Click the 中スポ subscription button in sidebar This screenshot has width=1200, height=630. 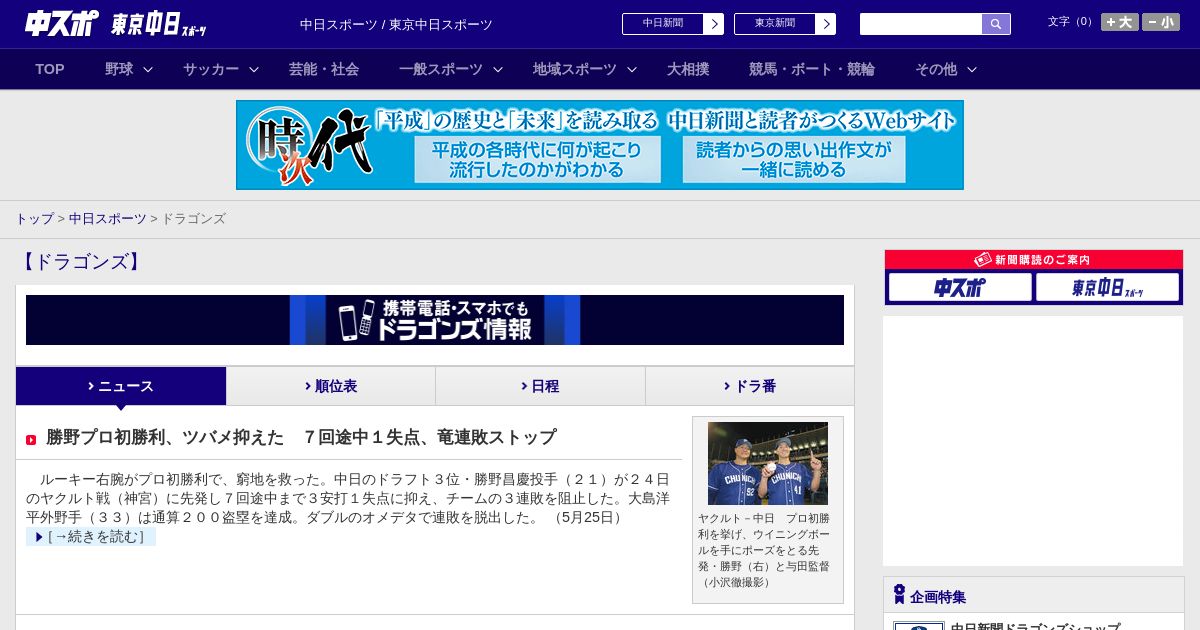point(960,288)
